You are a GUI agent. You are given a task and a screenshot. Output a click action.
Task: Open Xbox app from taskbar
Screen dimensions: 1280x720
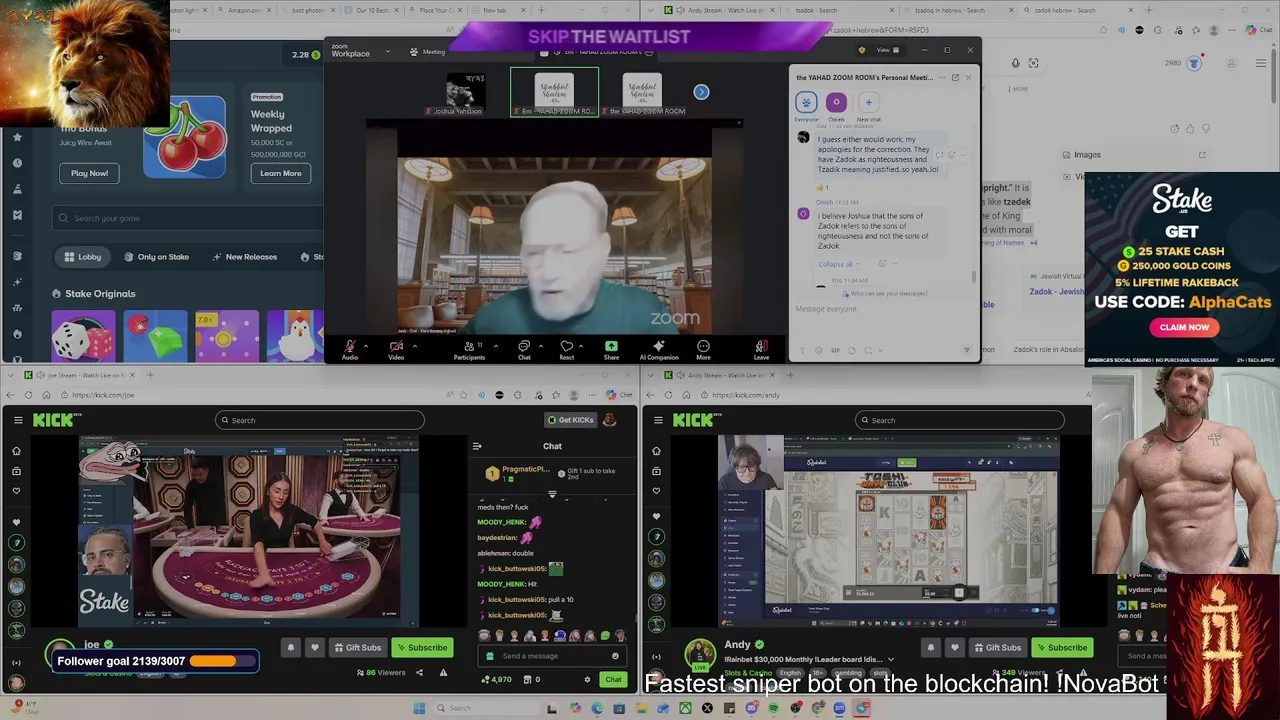(x=685, y=708)
